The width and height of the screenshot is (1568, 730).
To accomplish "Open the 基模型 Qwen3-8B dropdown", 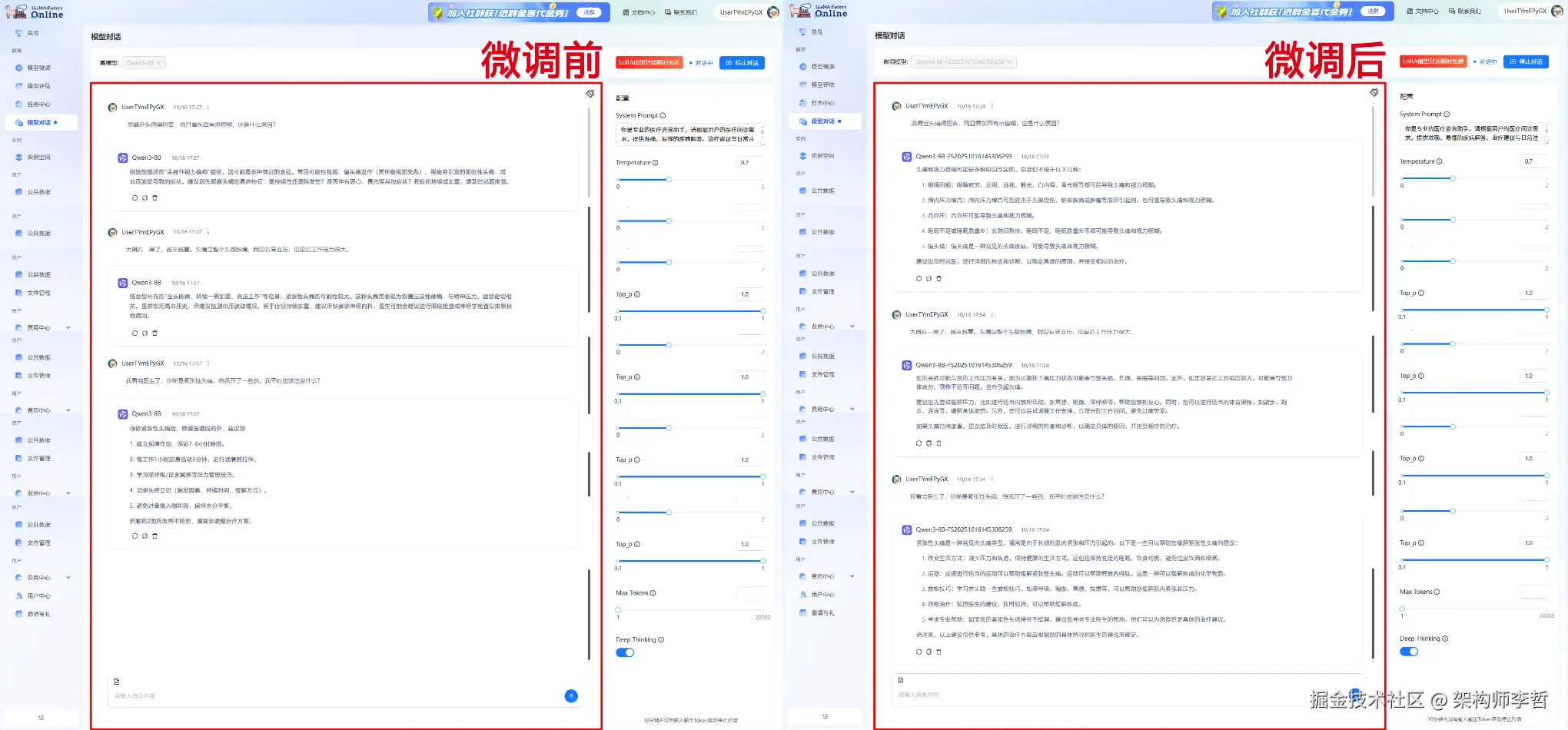I will point(145,63).
